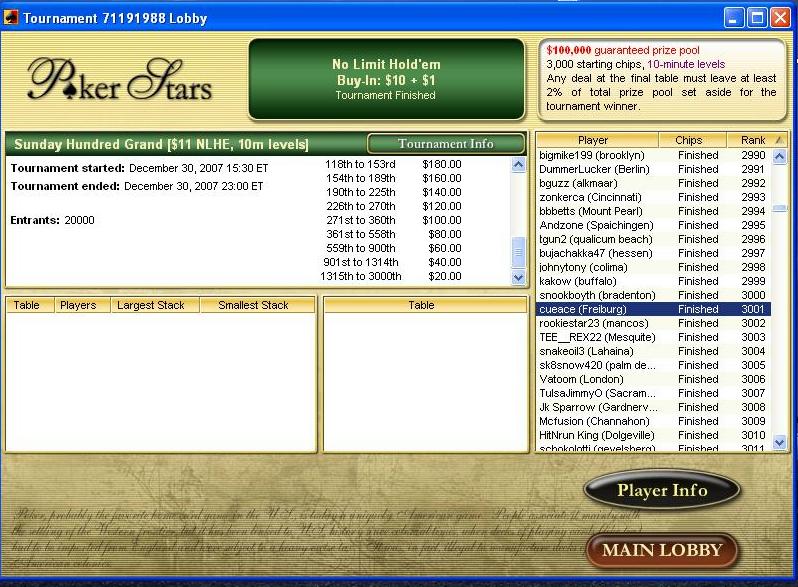Sort players by Chips column header
This screenshot has width=798, height=587.
[692, 140]
